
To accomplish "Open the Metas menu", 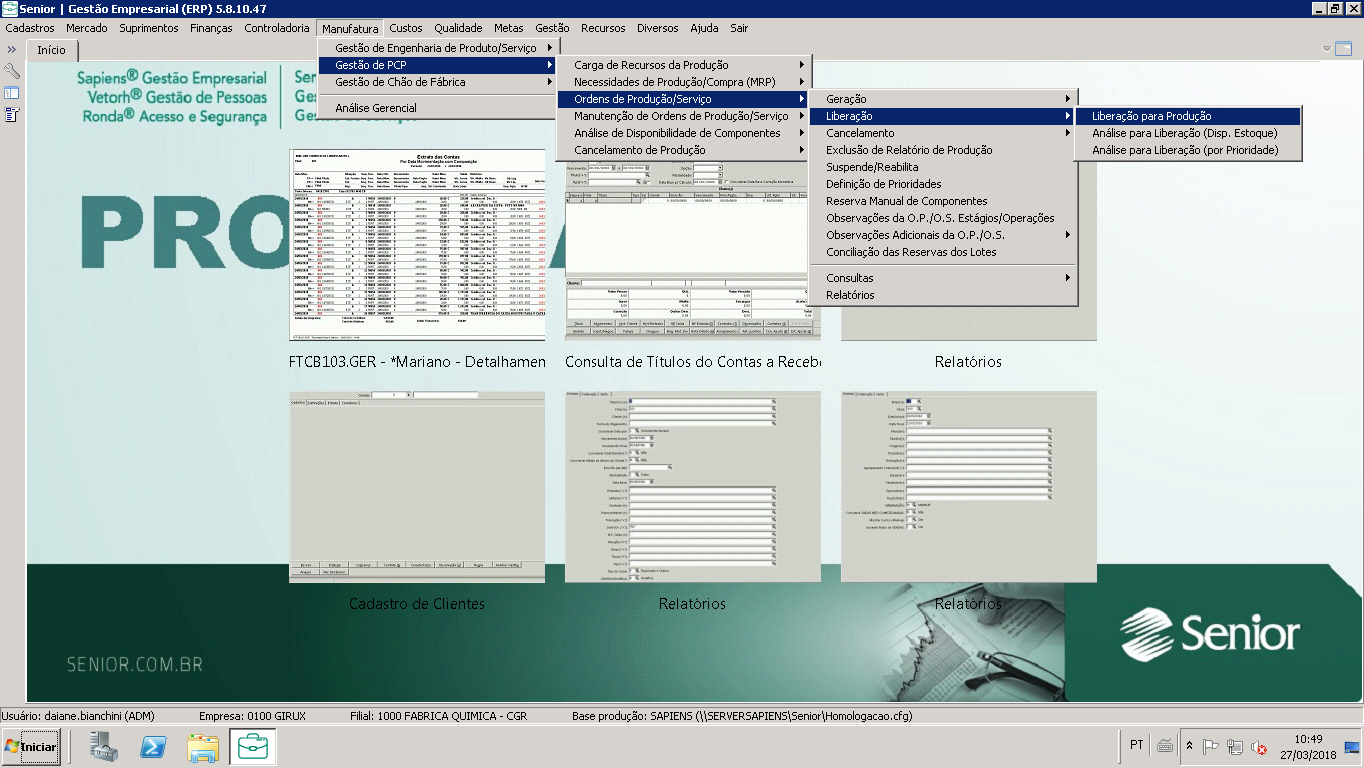I will pyautogui.click(x=509, y=28).
